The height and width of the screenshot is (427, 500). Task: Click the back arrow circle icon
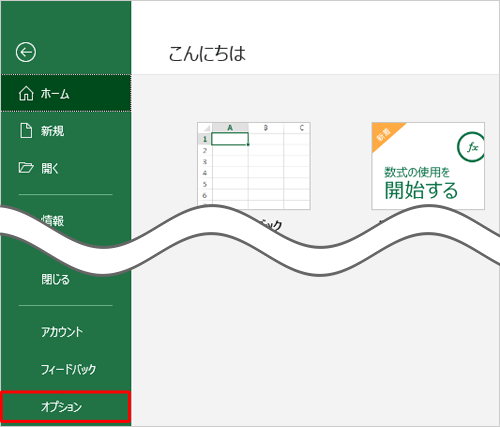(x=26, y=52)
